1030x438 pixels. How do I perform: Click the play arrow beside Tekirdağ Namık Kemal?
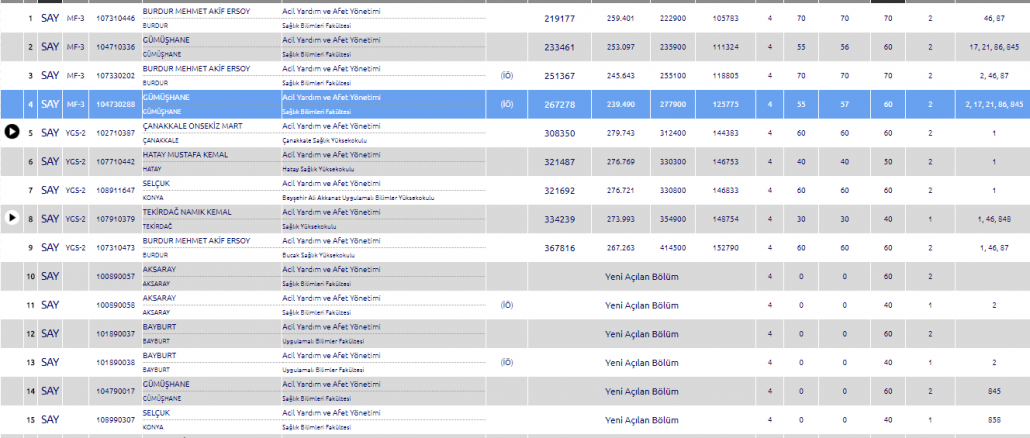click(x=13, y=217)
